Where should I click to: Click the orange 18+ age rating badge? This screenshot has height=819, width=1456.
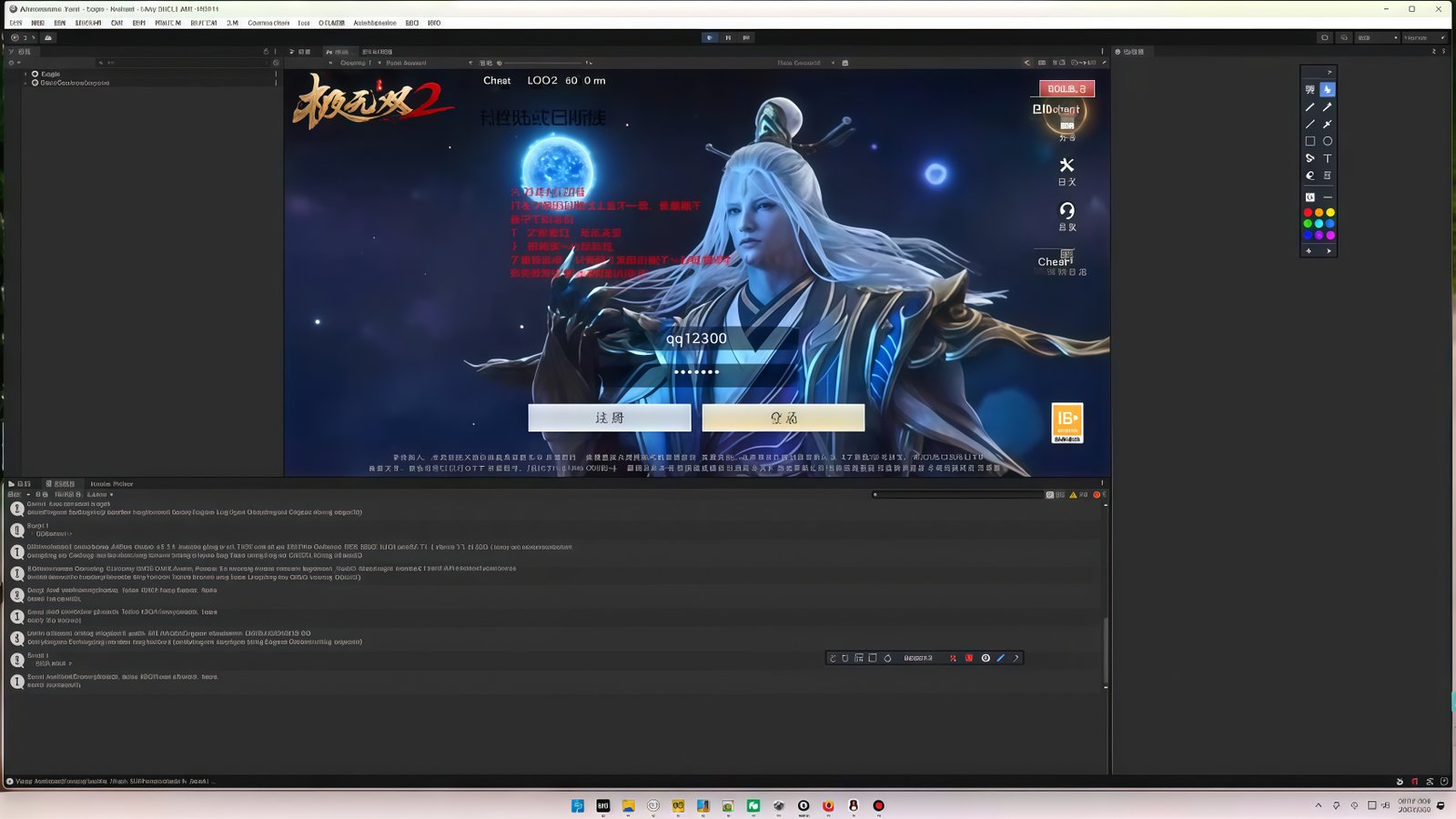(1067, 423)
